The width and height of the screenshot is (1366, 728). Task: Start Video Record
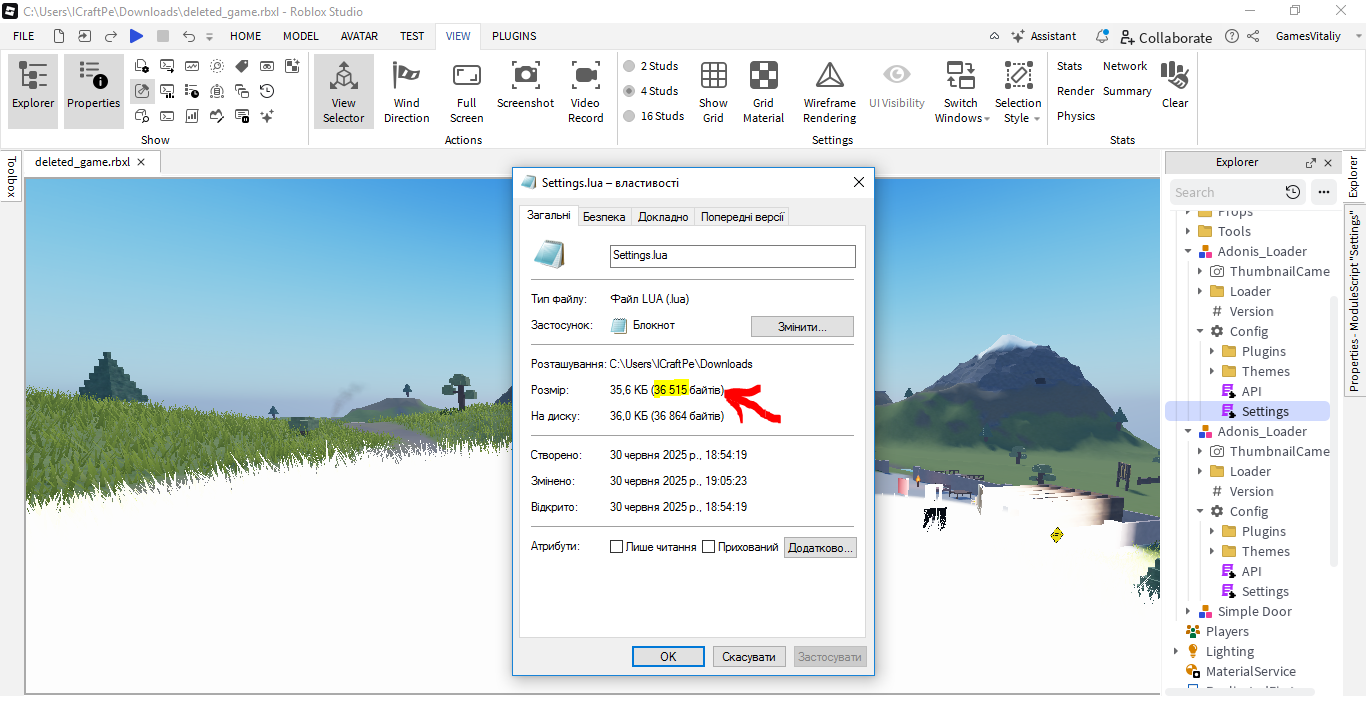click(x=585, y=90)
